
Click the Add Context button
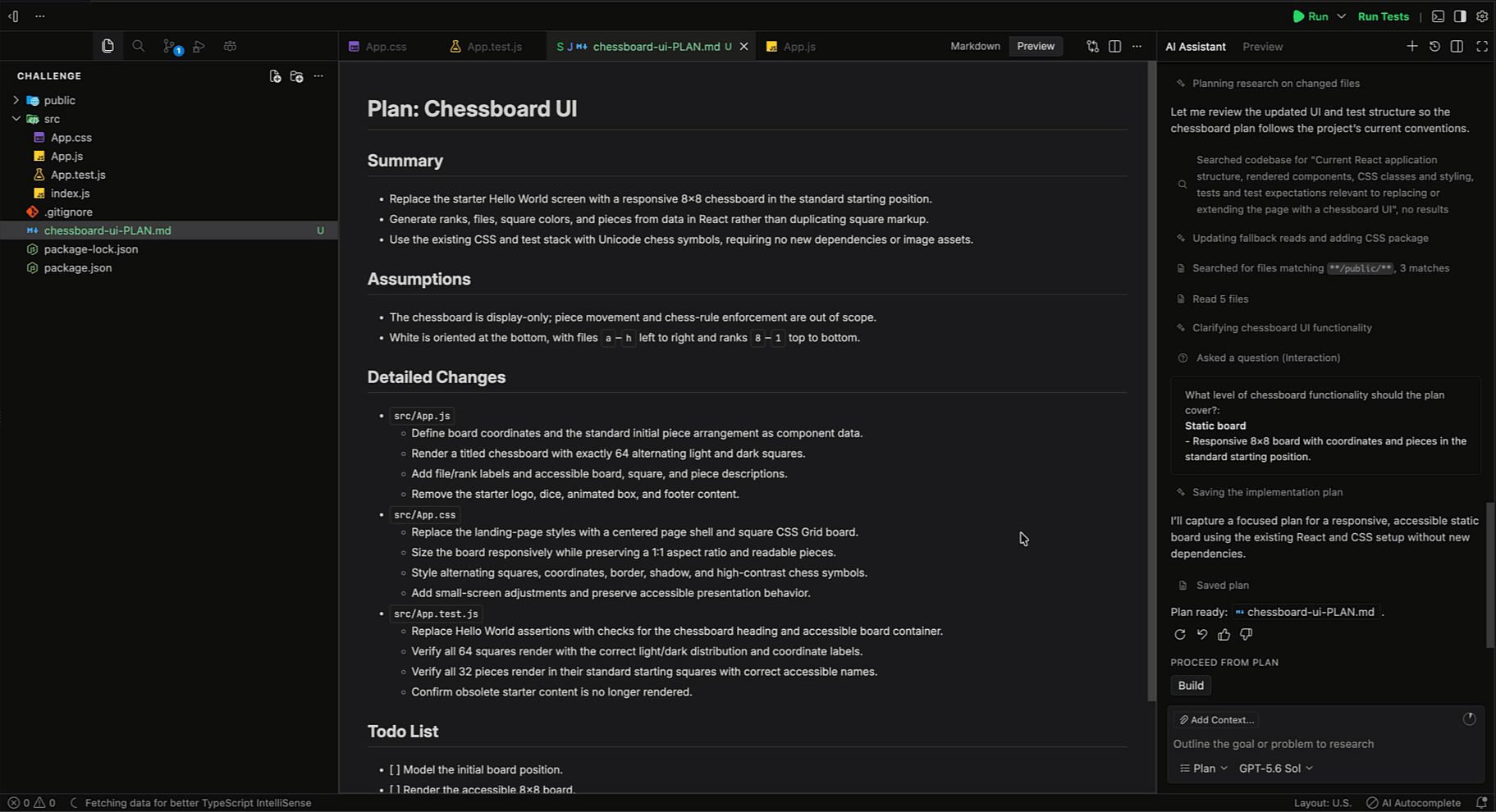1217,720
